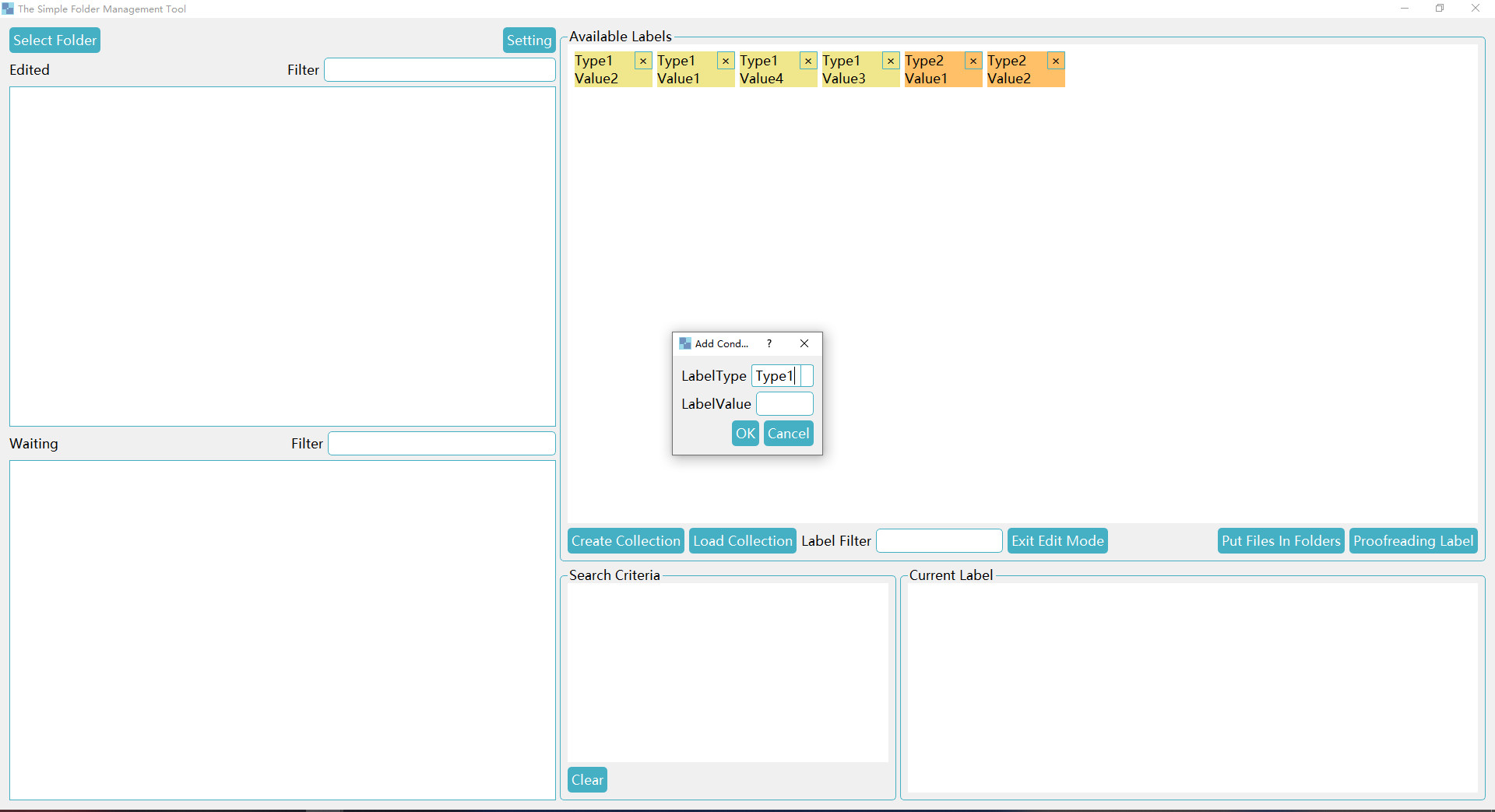Open the Select Folder dialog
The height and width of the screenshot is (812, 1495).
pyautogui.click(x=54, y=40)
